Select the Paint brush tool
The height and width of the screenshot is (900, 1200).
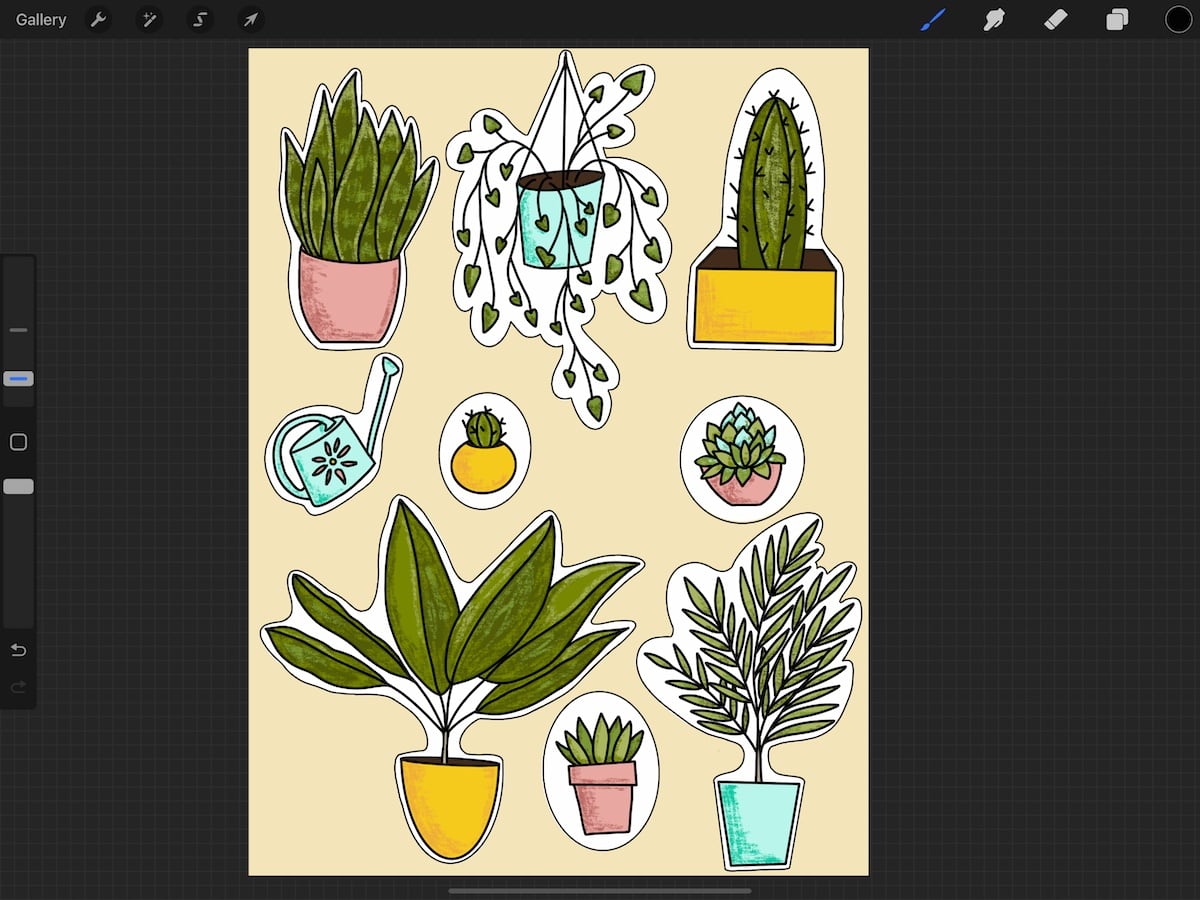pyautogui.click(x=933, y=19)
